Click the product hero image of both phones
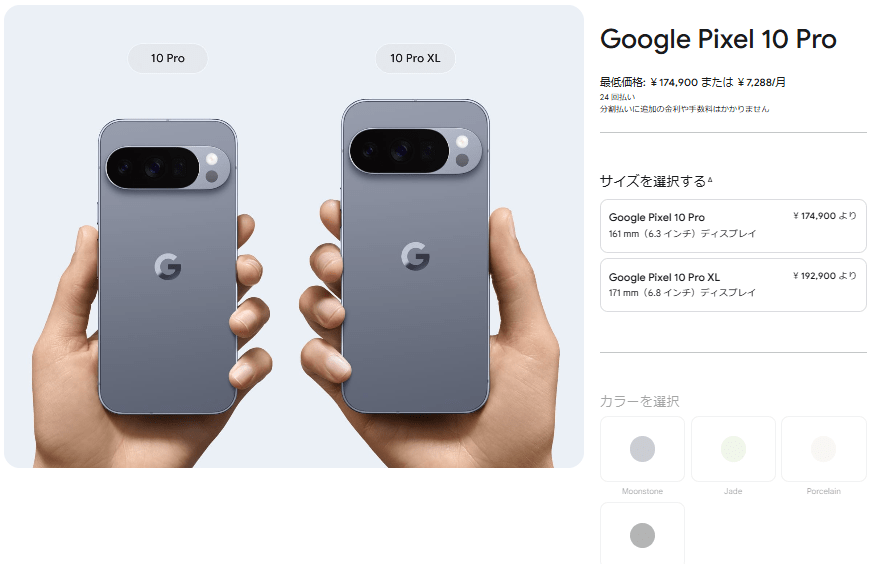 click(294, 236)
